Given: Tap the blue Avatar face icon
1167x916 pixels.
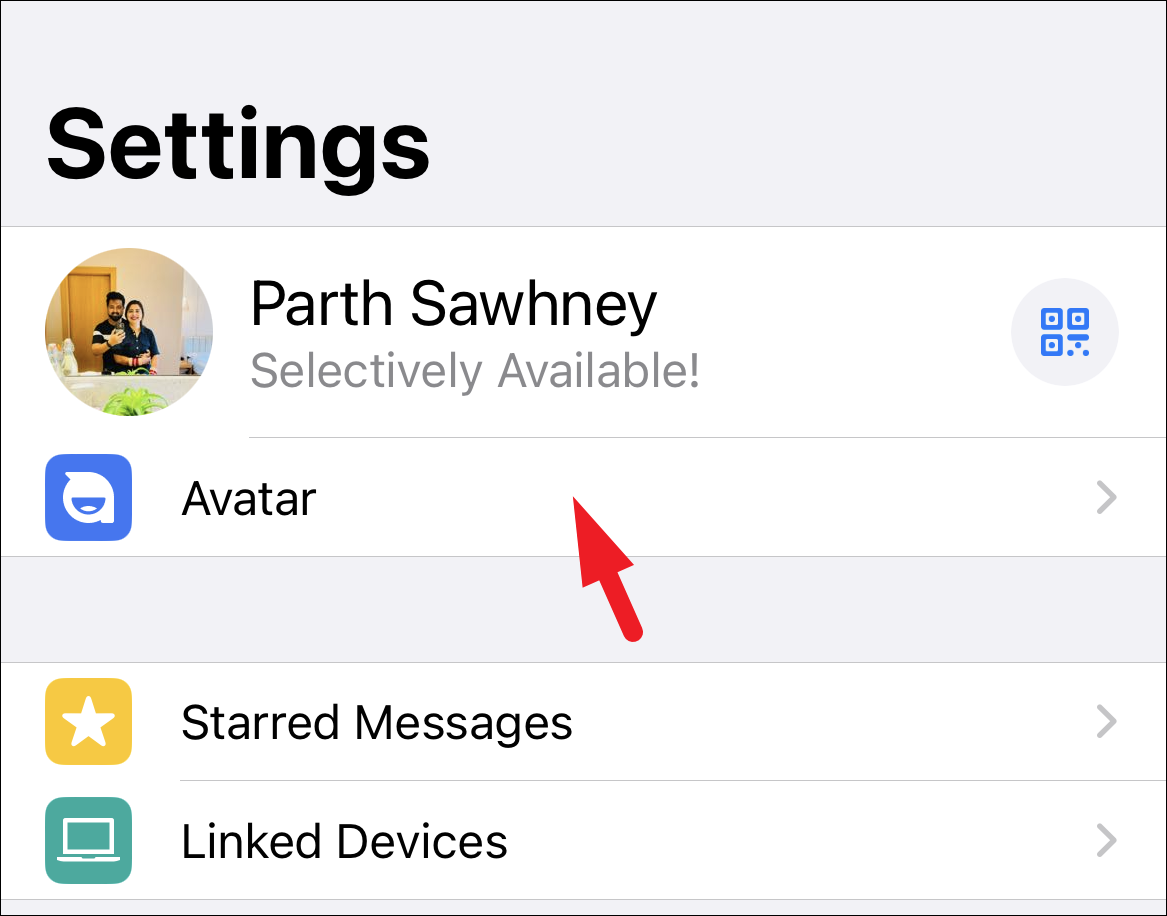Looking at the screenshot, I should [89, 497].
